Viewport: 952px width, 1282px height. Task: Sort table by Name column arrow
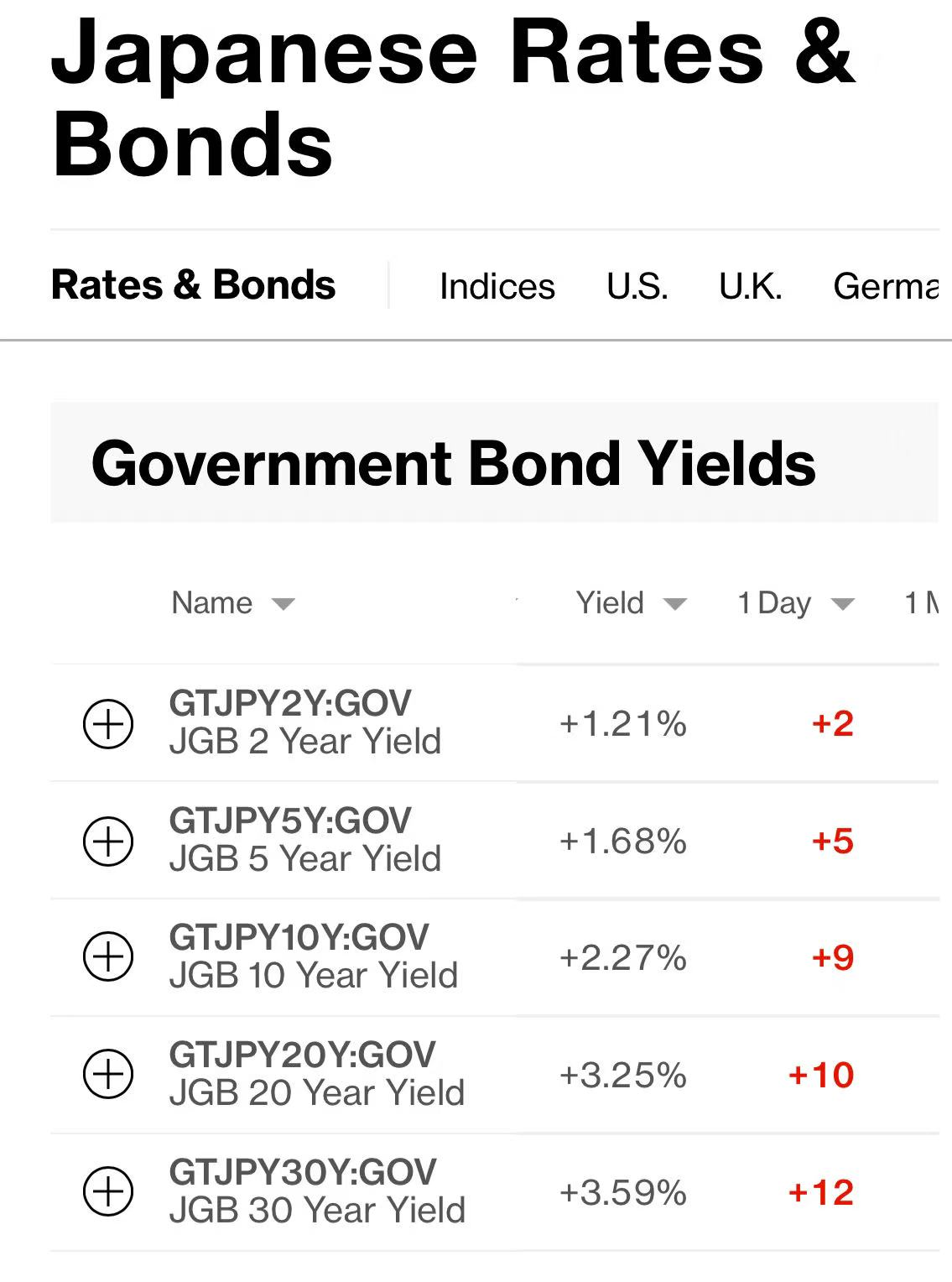pos(284,604)
